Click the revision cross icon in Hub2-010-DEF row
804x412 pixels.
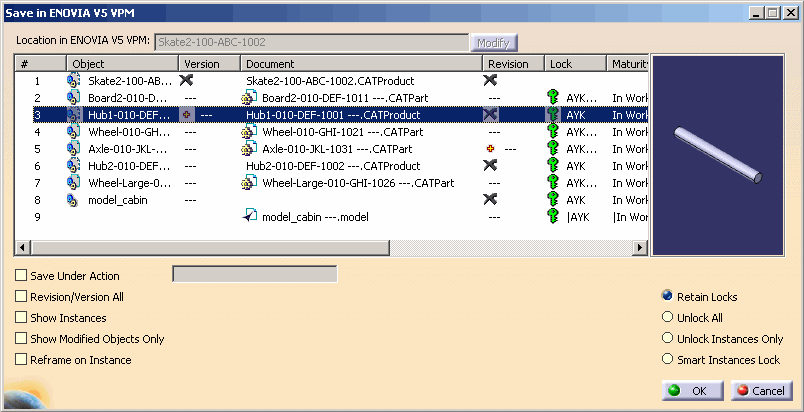pos(490,166)
